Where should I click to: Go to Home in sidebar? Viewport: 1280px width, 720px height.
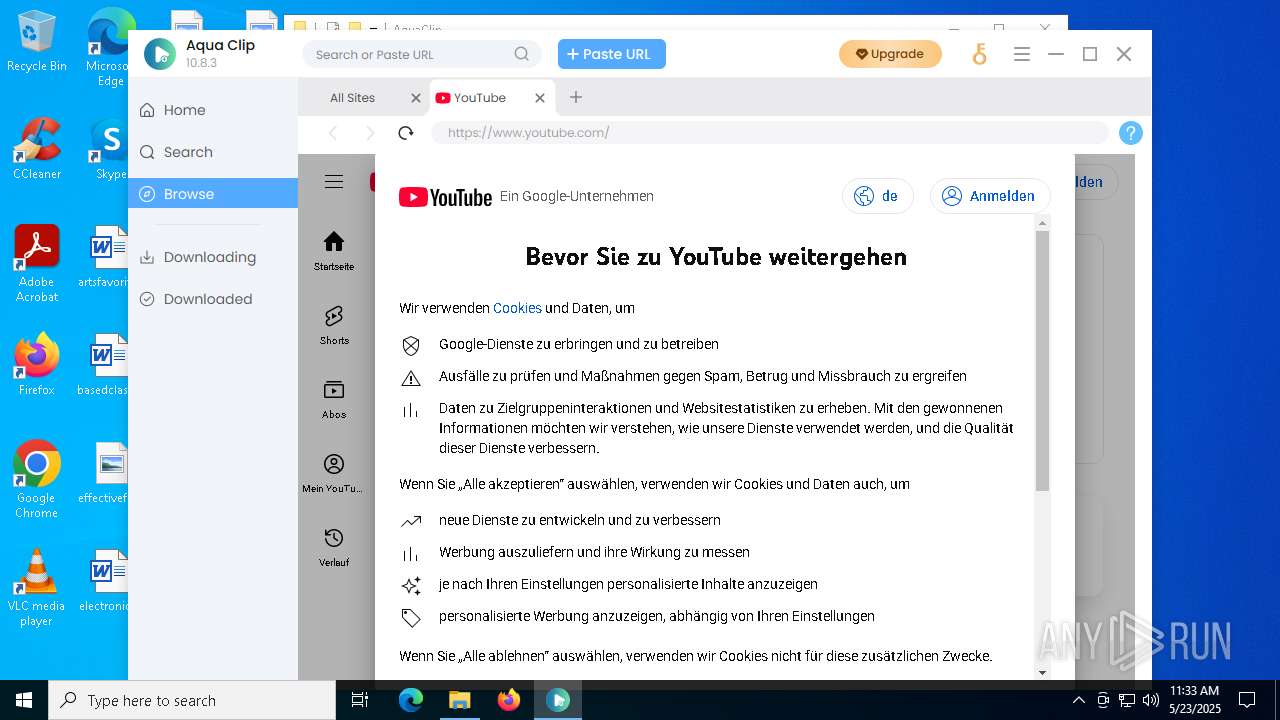[213, 110]
